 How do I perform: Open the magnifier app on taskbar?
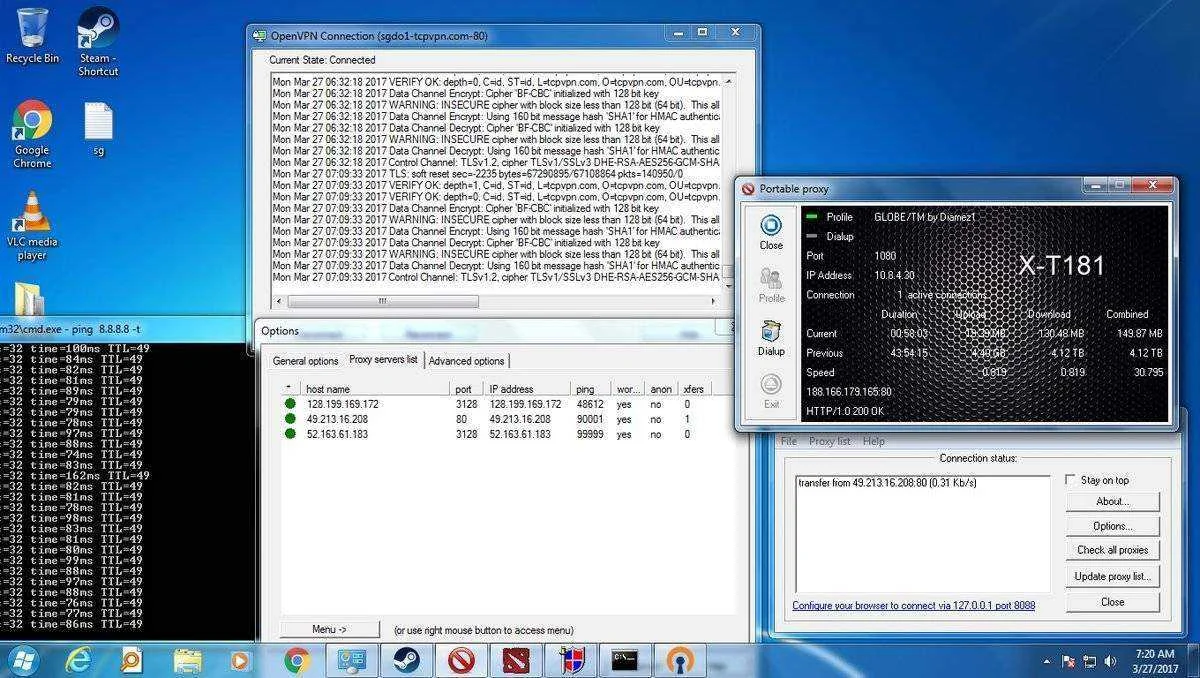132,660
